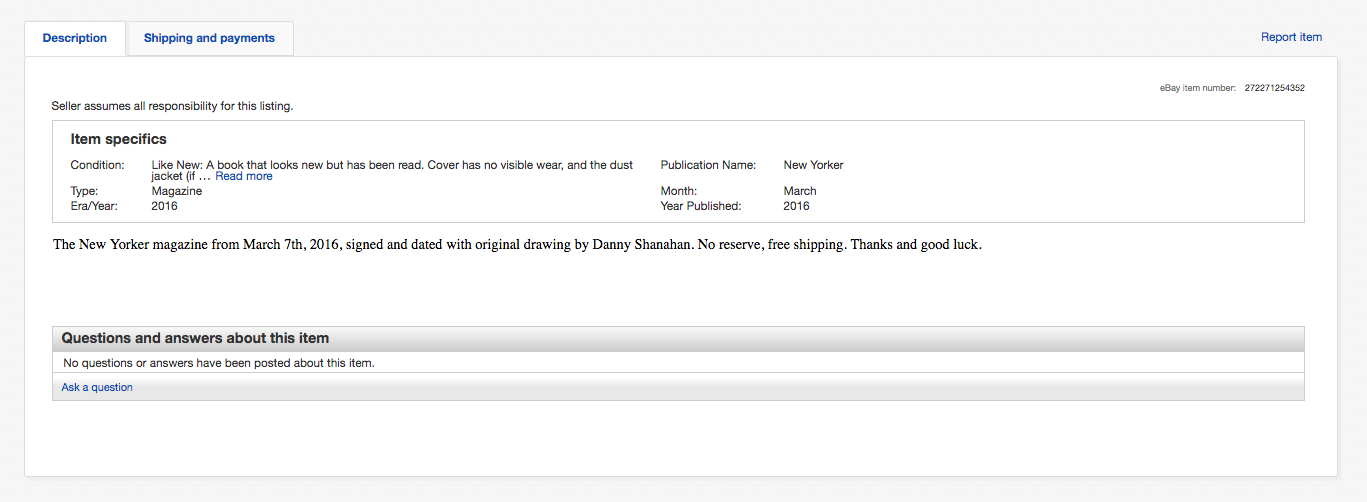The width and height of the screenshot is (1367, 502).
Task: Click the Condition label
Action: click(x=97, y=165)
